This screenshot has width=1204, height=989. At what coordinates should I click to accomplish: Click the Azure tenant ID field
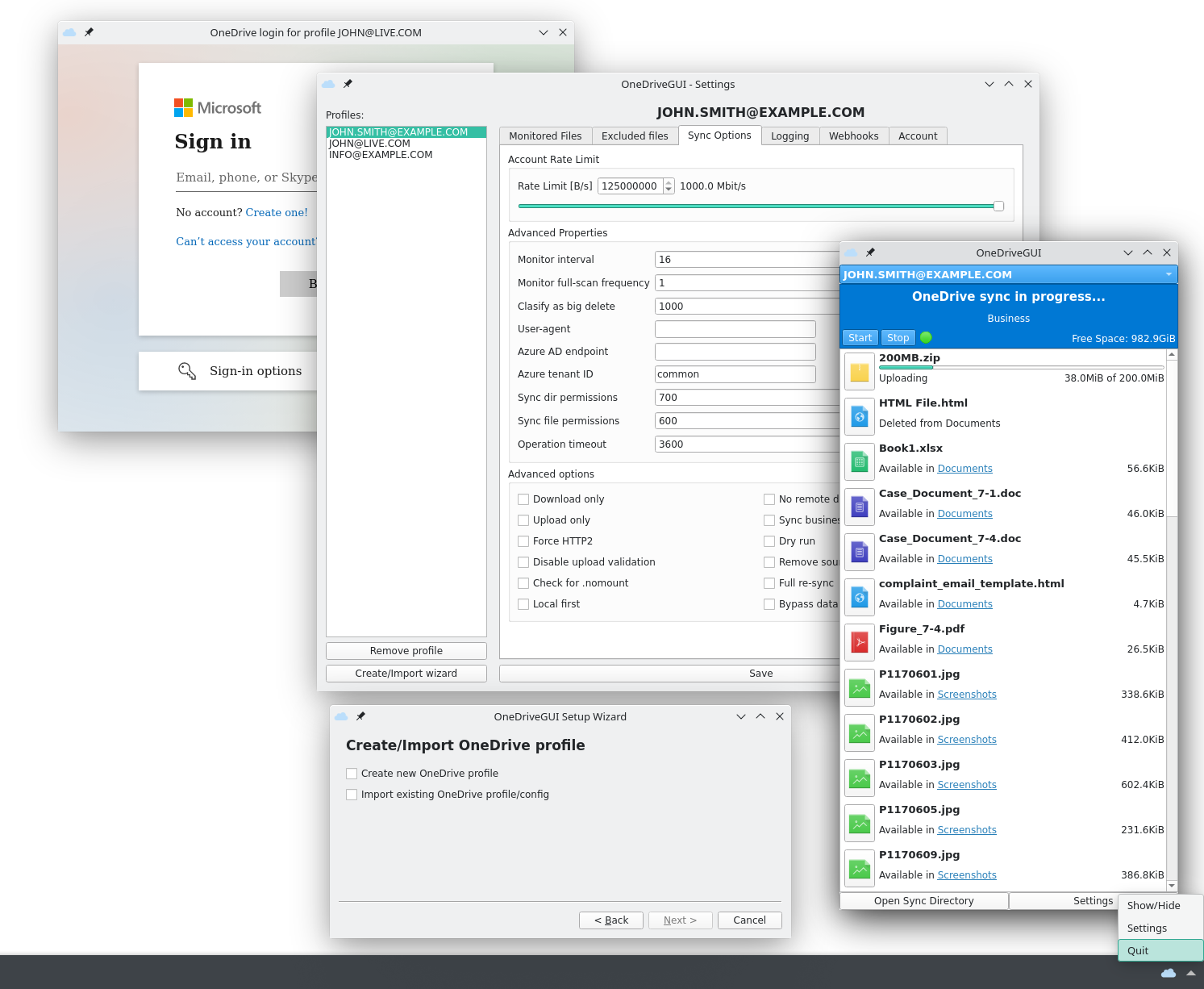coord(735,373)
